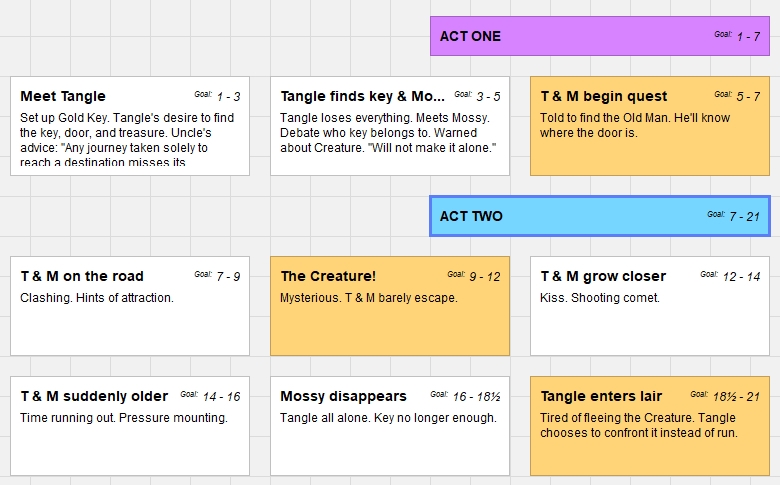
Task: Select the ACT TWO header card
Action: pyautogui.click(x=599, y=216)
